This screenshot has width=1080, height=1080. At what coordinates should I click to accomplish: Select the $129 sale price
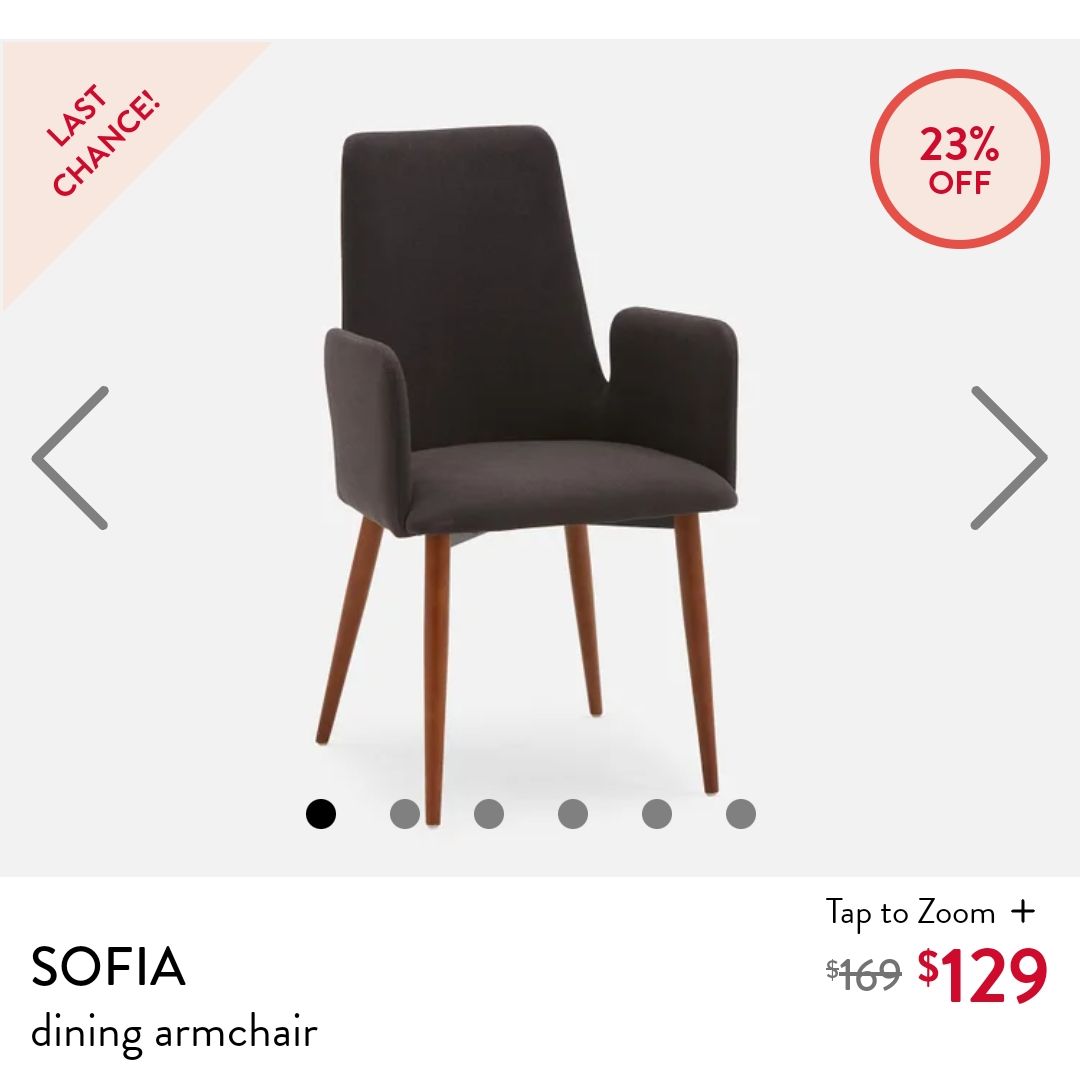(x=983, y=975)
